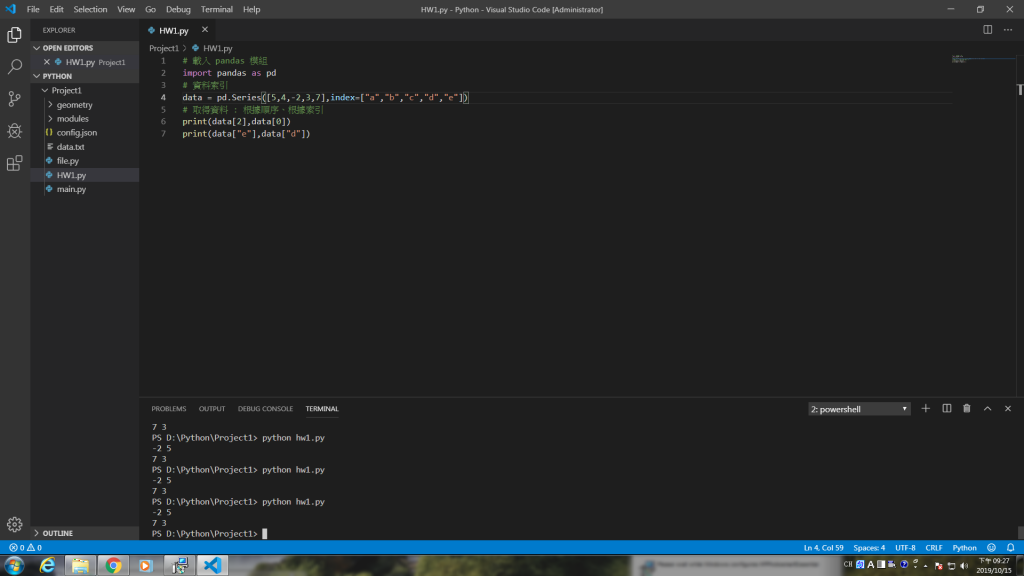
Task: Split the terminal panel
Action: point(946,409)
